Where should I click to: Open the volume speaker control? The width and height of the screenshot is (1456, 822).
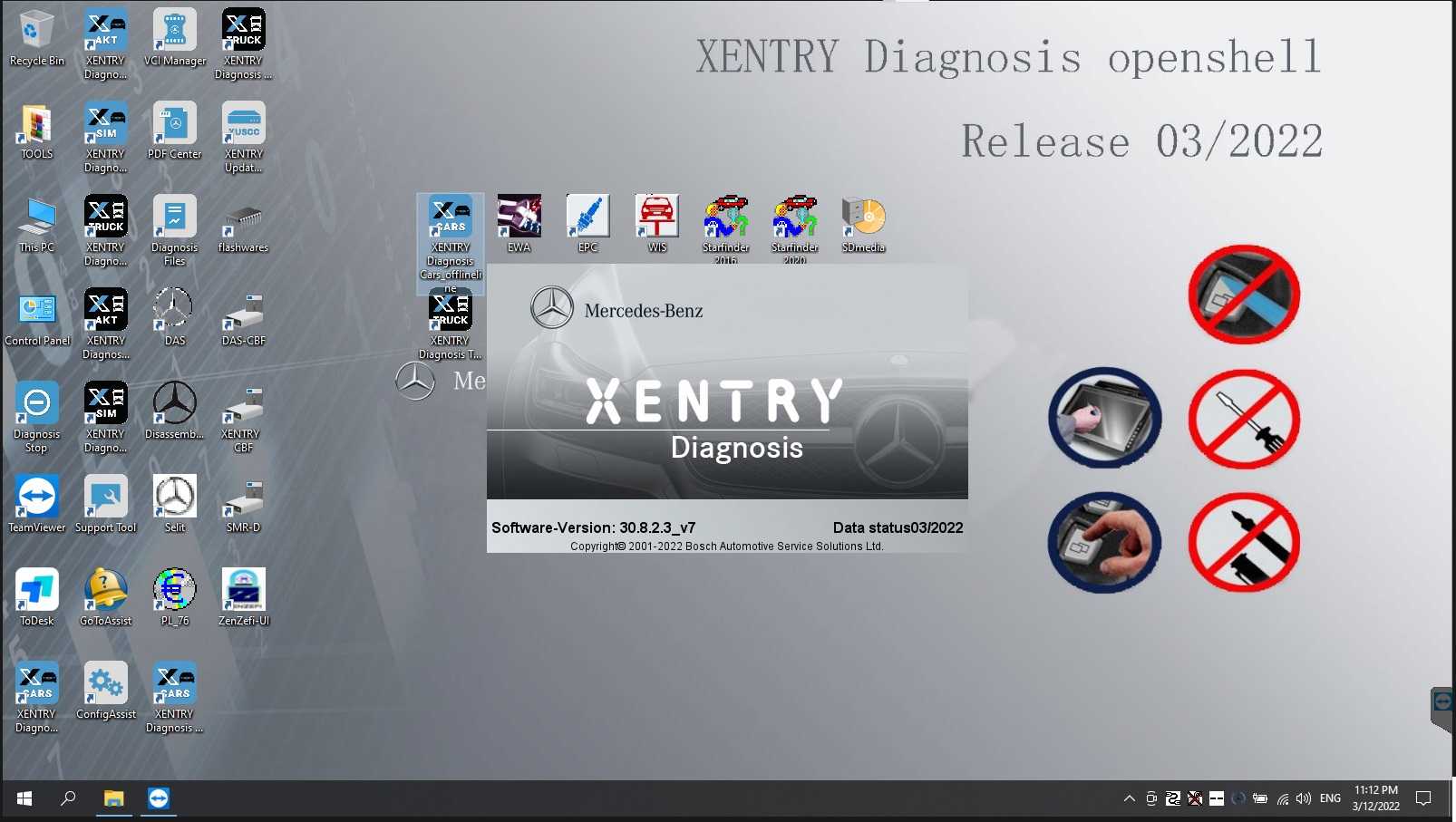[x=1304, y=798]
